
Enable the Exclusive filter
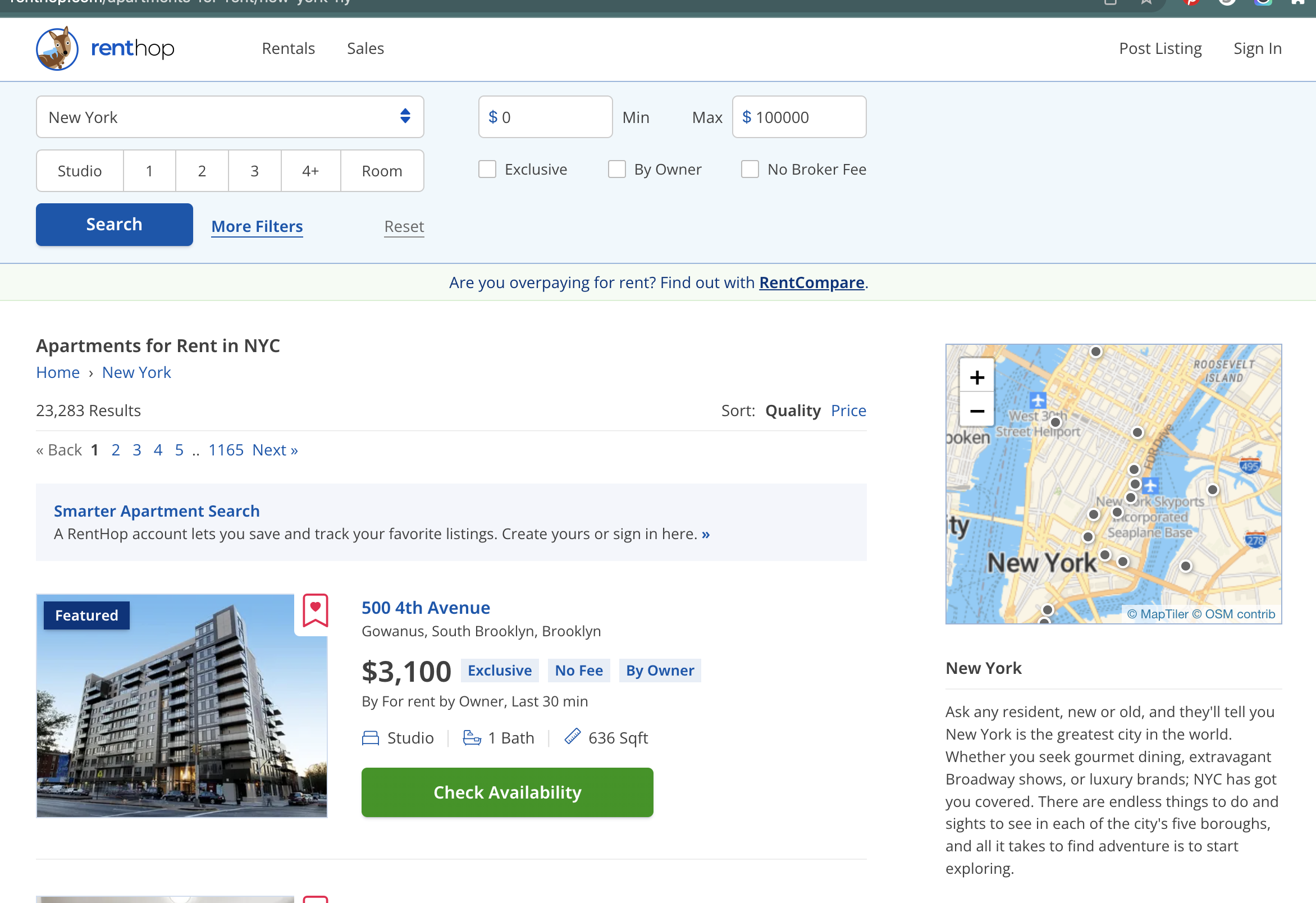[487, 169]
